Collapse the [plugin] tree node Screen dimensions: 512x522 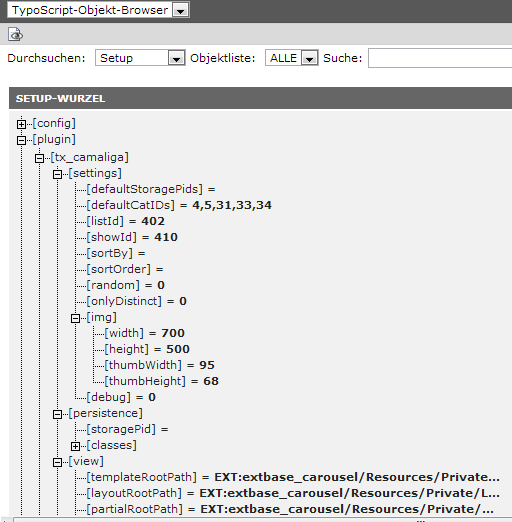tap(21, 140)
